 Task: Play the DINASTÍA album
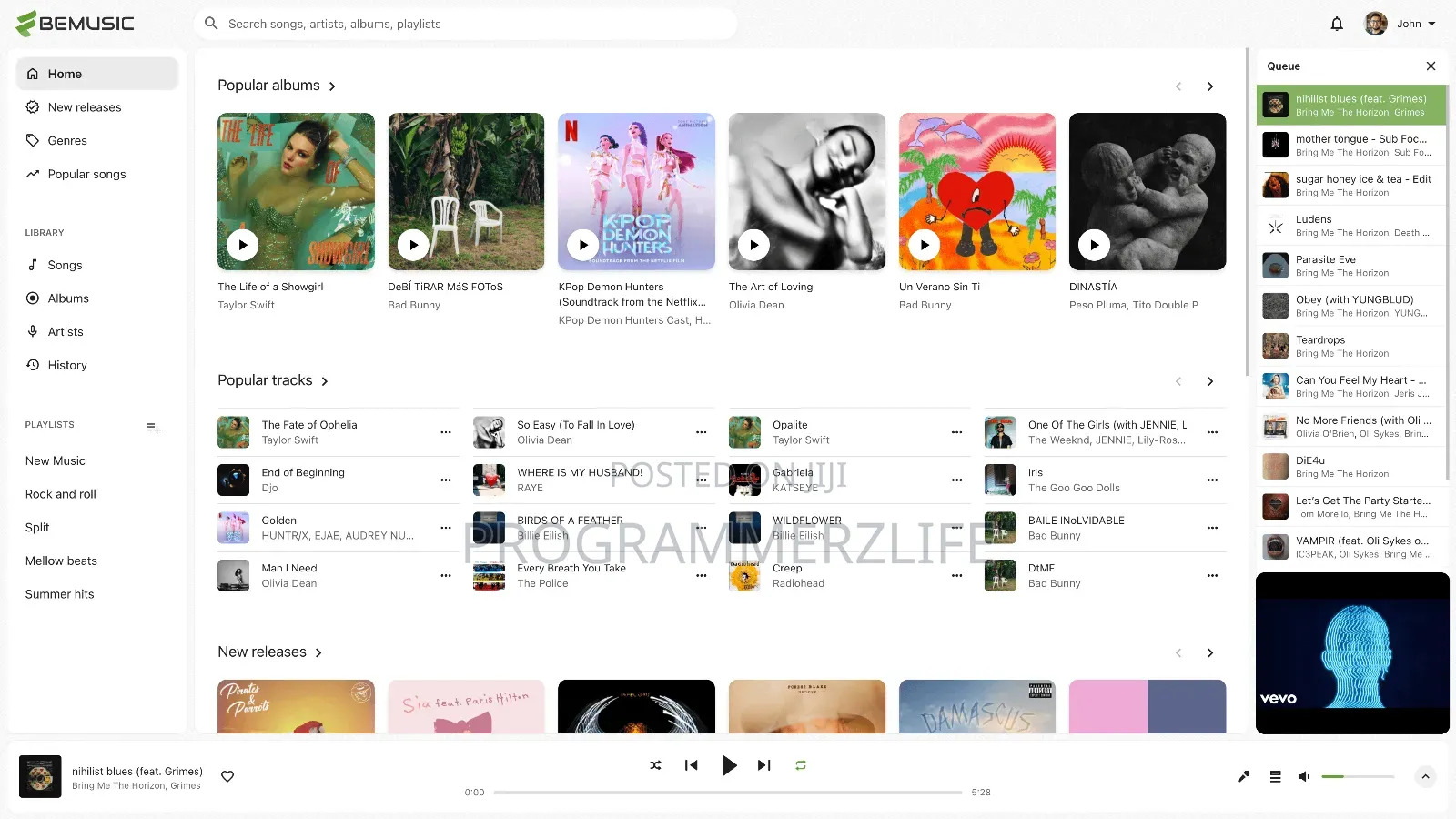[x=1094, y=245]
